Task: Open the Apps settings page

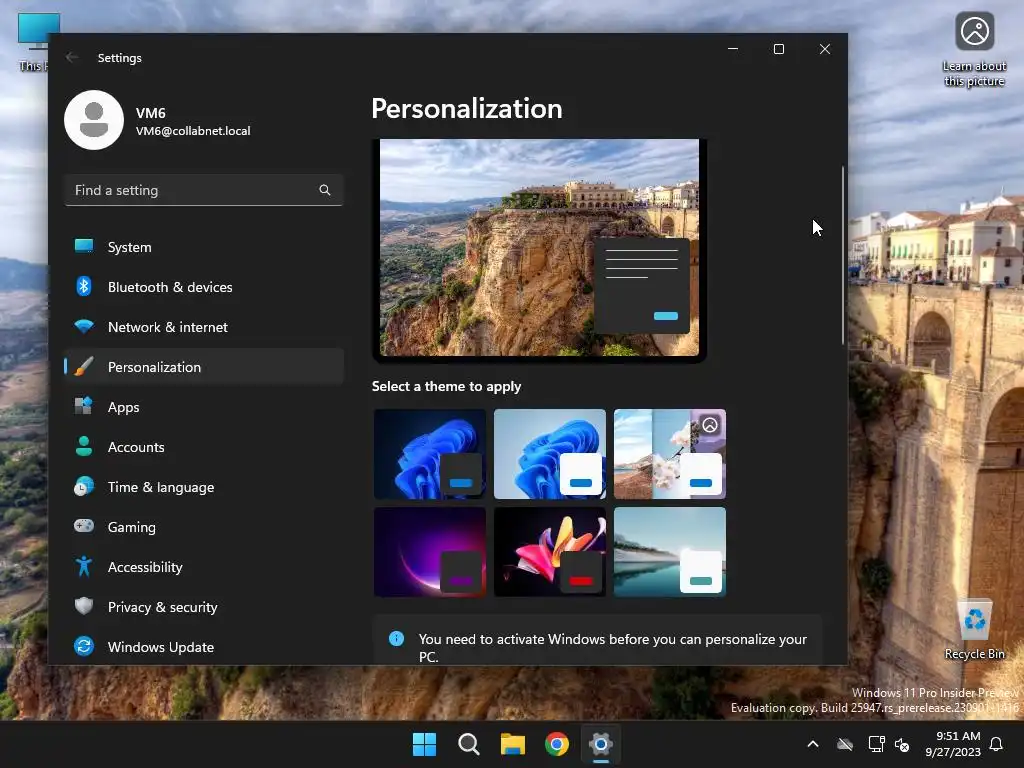Action: pos(204,406)
